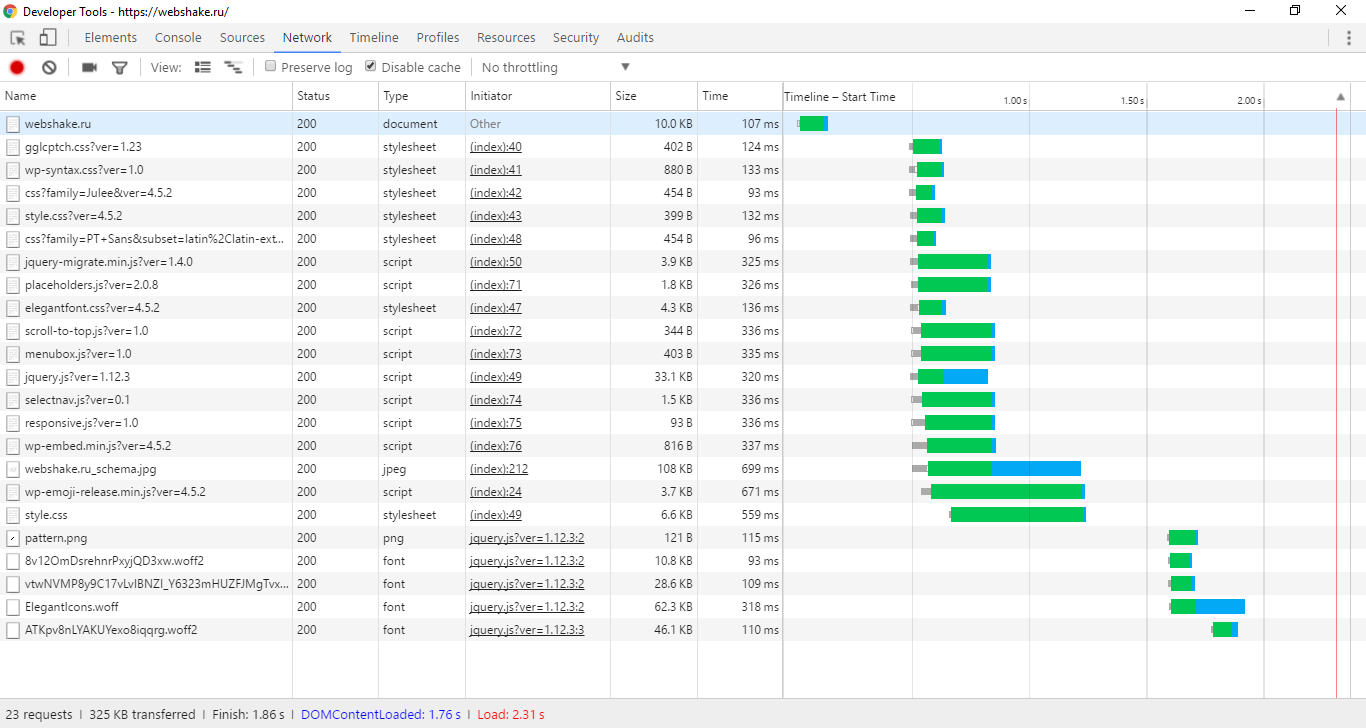This screenshot has width=1366, height=728.
Task: Open the network filter funnel
Action: pos(120,67)
